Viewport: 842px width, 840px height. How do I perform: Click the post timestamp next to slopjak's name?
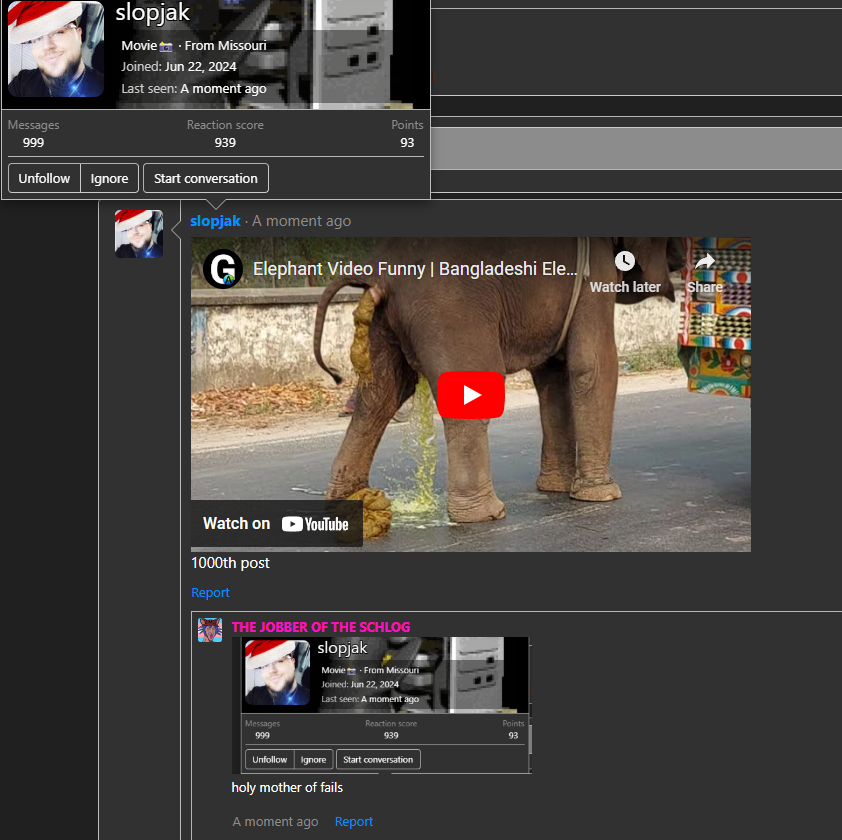pos(301,221)
